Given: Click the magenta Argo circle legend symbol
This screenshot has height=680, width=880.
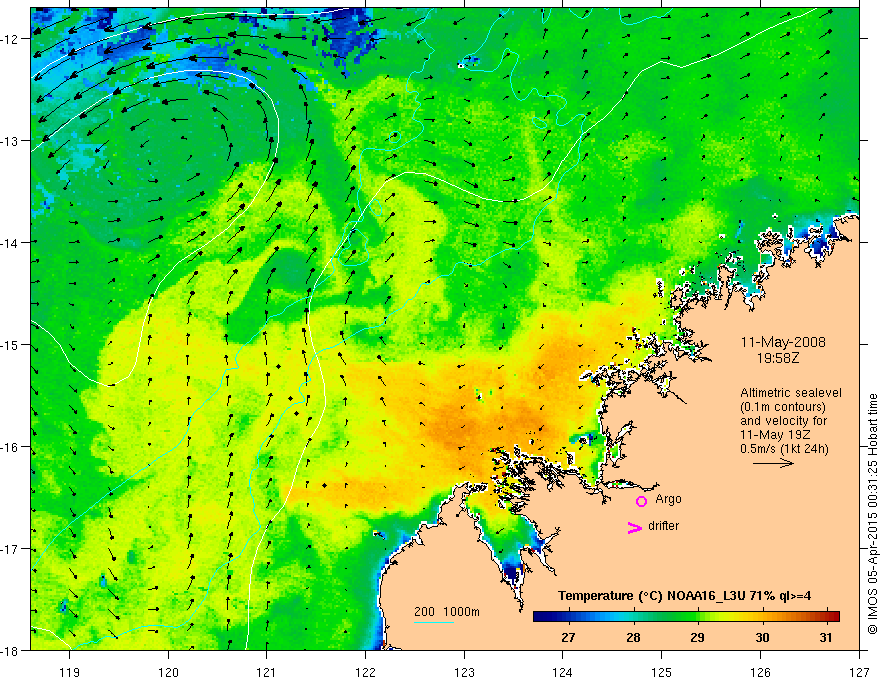Looking at the screenshot, I should [641, 501].
